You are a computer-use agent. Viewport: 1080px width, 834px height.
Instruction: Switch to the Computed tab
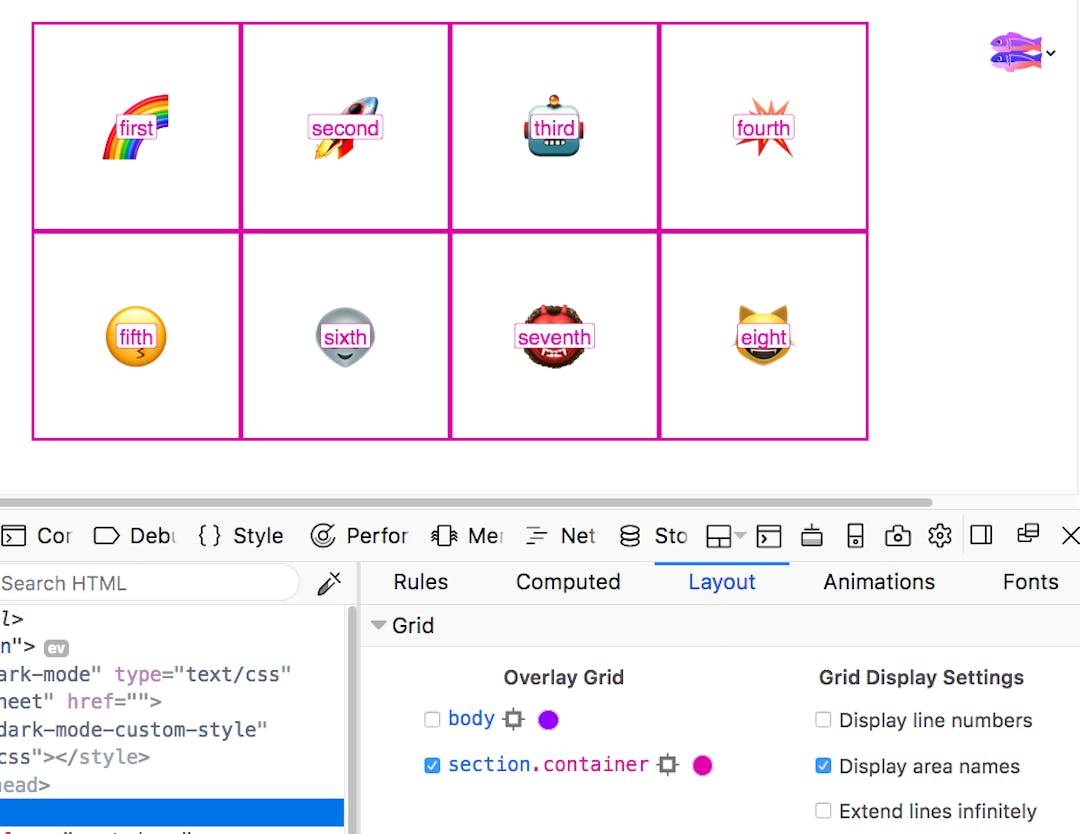(x=567, y=582)
